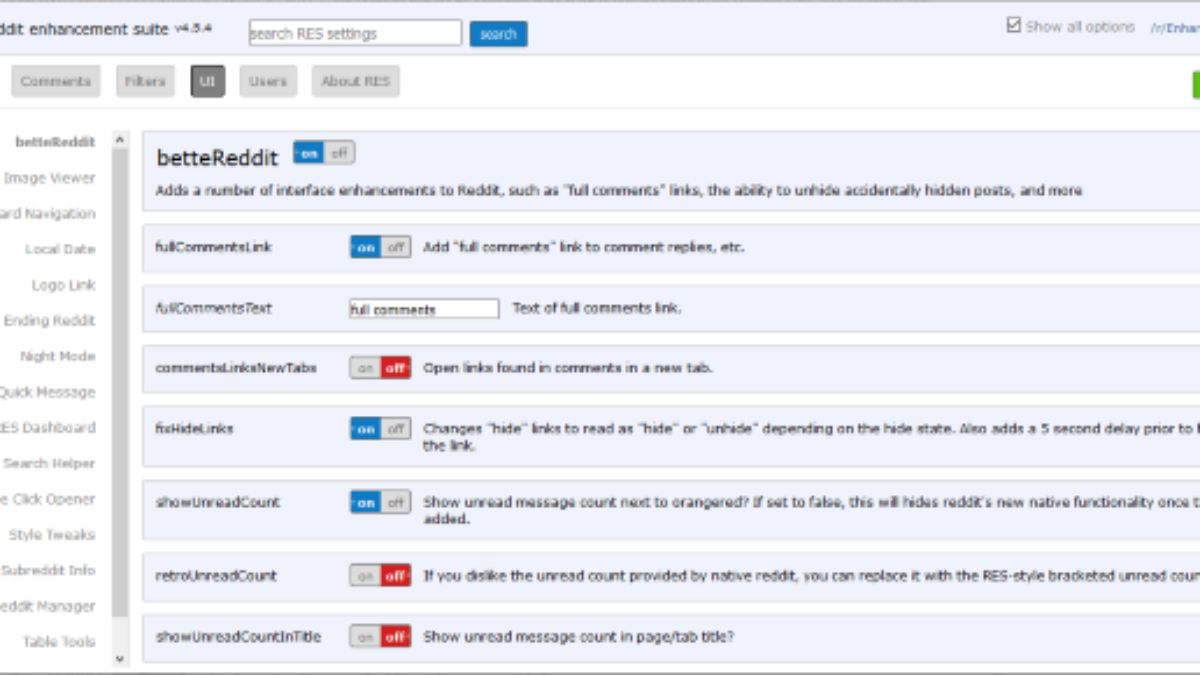Open the Users category tab
The height and width of the screenshot is (675, 1200).
coord(268,81)
